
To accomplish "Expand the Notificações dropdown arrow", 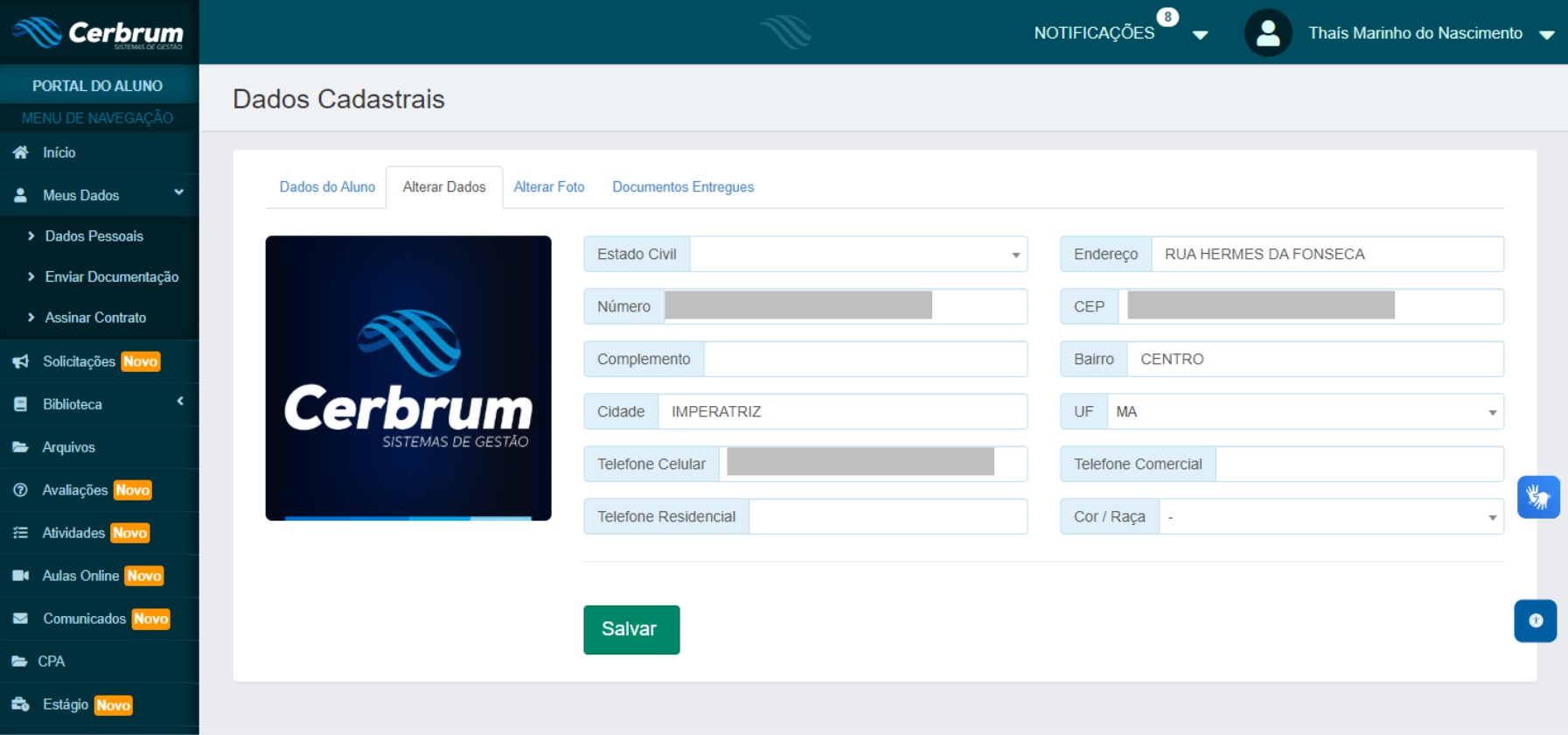I will 1200,35.
